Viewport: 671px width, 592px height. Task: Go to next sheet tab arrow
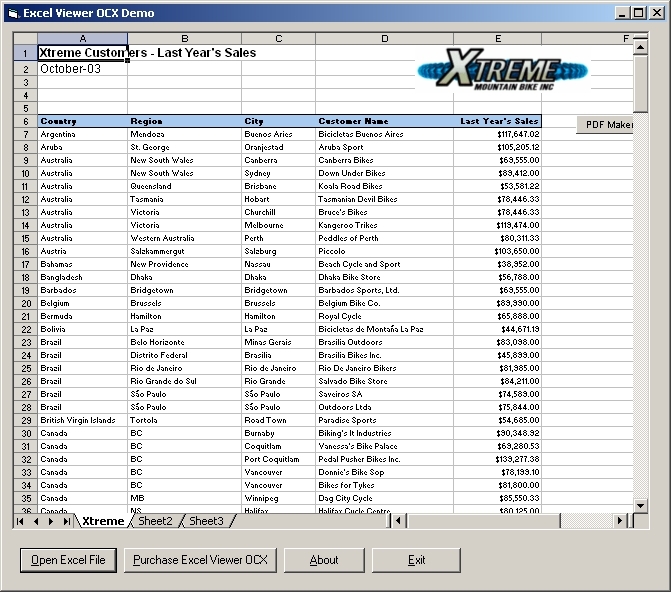pyautogui.click(x=51, y=521)
